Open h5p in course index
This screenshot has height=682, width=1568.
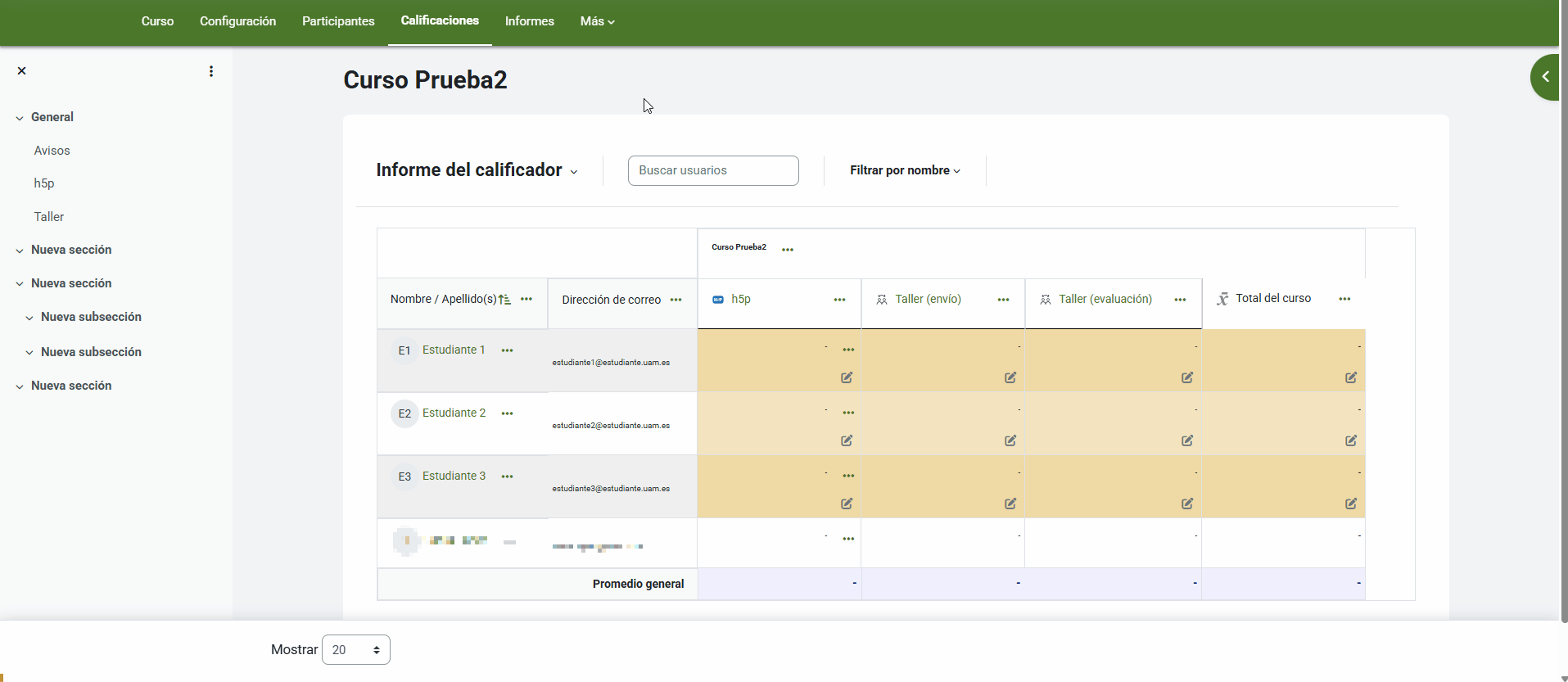pos(44,183)
